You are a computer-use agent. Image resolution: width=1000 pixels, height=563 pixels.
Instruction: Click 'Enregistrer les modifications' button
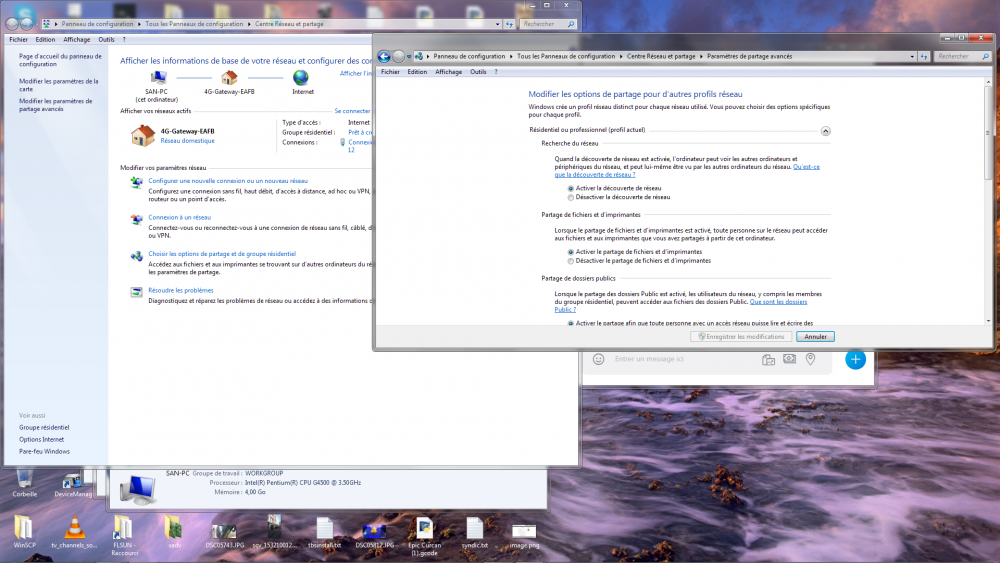(x=741, y=337)
